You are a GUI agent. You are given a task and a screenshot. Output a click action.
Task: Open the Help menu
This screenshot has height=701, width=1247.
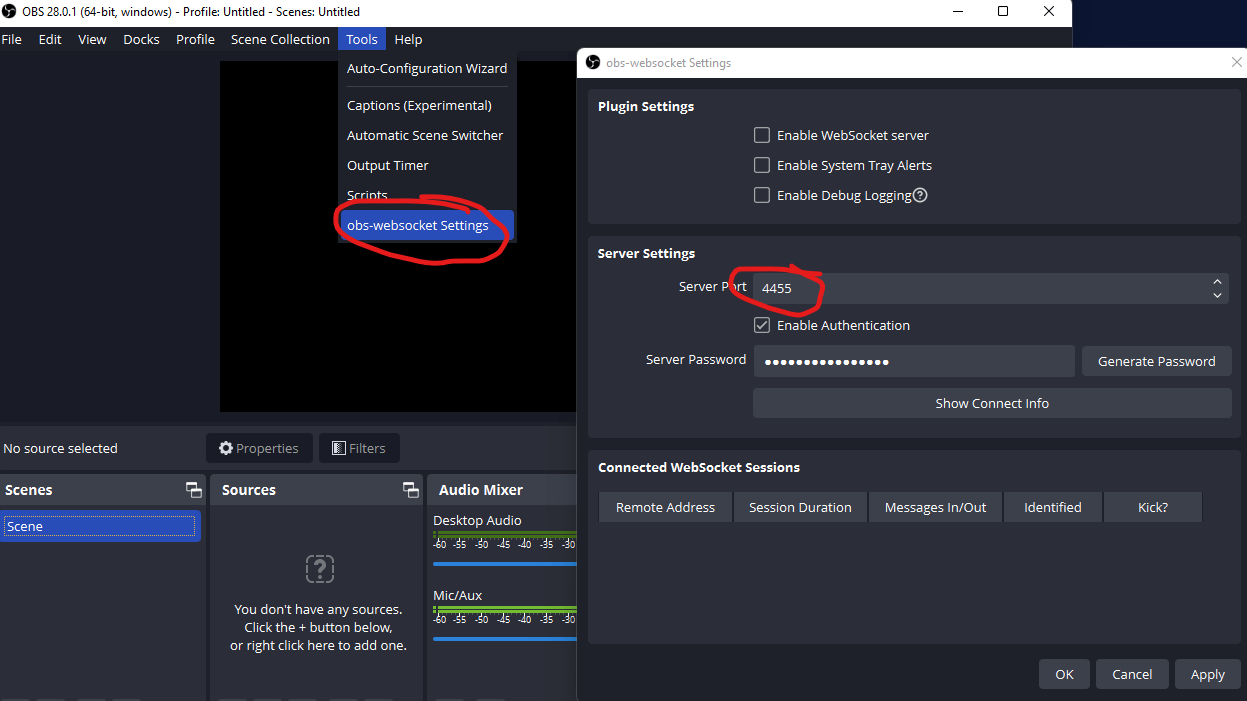coord(408,39)
